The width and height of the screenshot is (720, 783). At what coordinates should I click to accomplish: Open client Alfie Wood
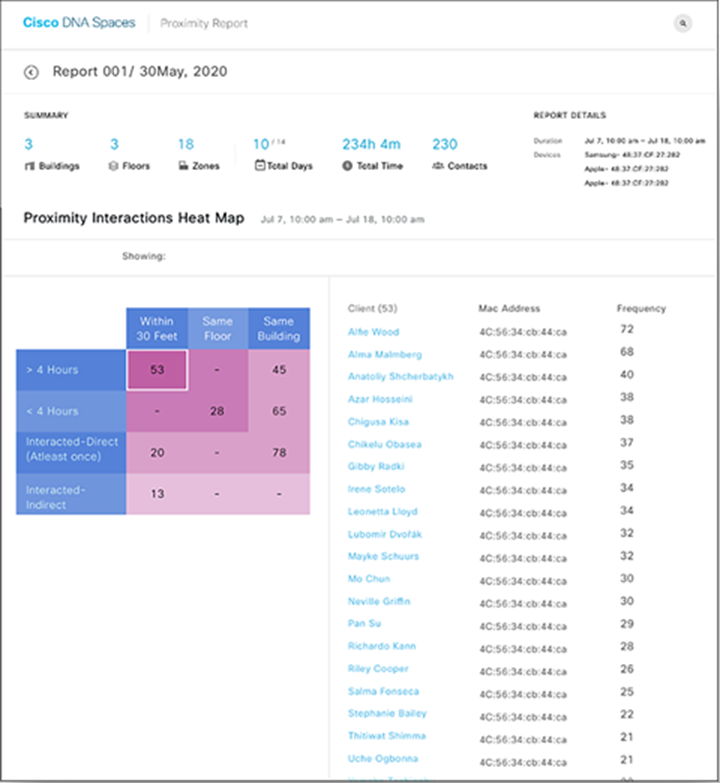pos(373,332)
